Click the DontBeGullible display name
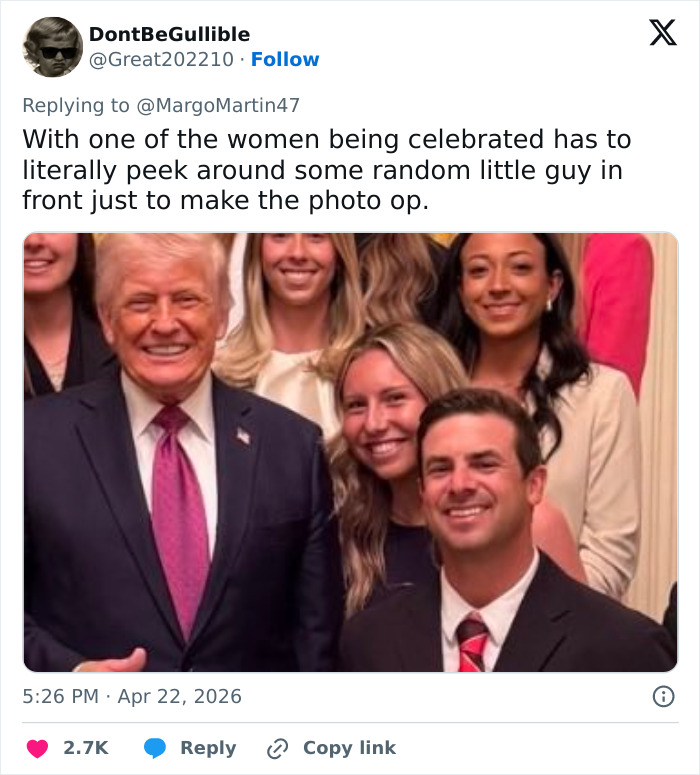Image resolution: width=700 pixels, height=775 pixels. (169, 34)
